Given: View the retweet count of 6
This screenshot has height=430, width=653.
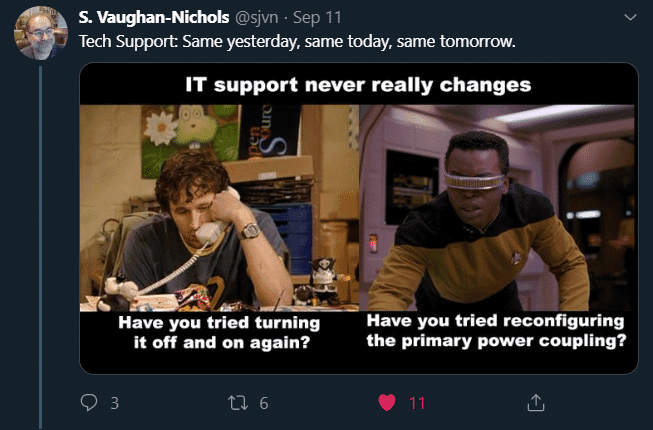Looking at the screenshot, I should coord(264,403).
